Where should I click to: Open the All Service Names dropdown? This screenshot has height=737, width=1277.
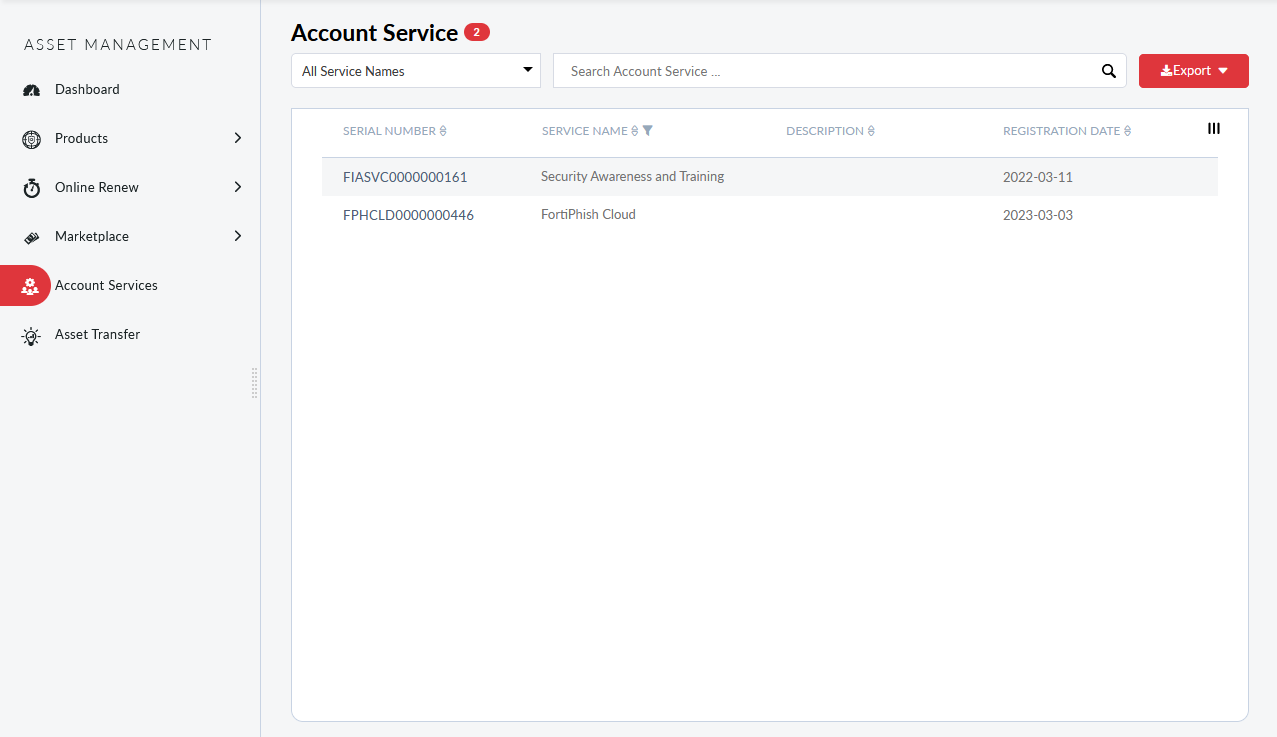click(x=416, y=71)
